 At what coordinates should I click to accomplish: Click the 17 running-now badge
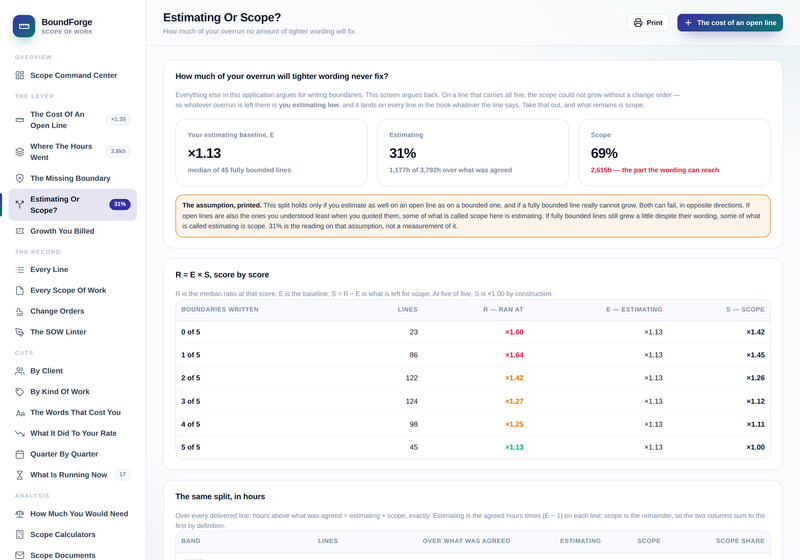coord(122,474)
